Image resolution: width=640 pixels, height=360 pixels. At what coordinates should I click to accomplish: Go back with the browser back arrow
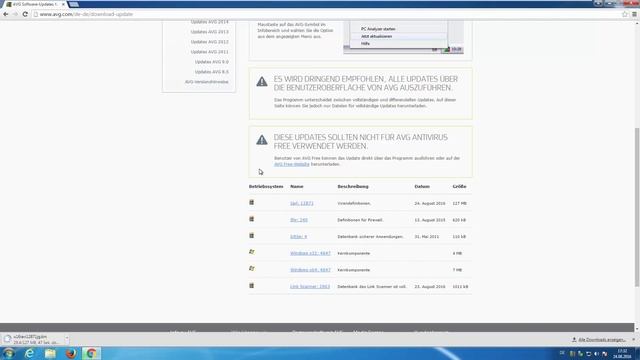6,14
